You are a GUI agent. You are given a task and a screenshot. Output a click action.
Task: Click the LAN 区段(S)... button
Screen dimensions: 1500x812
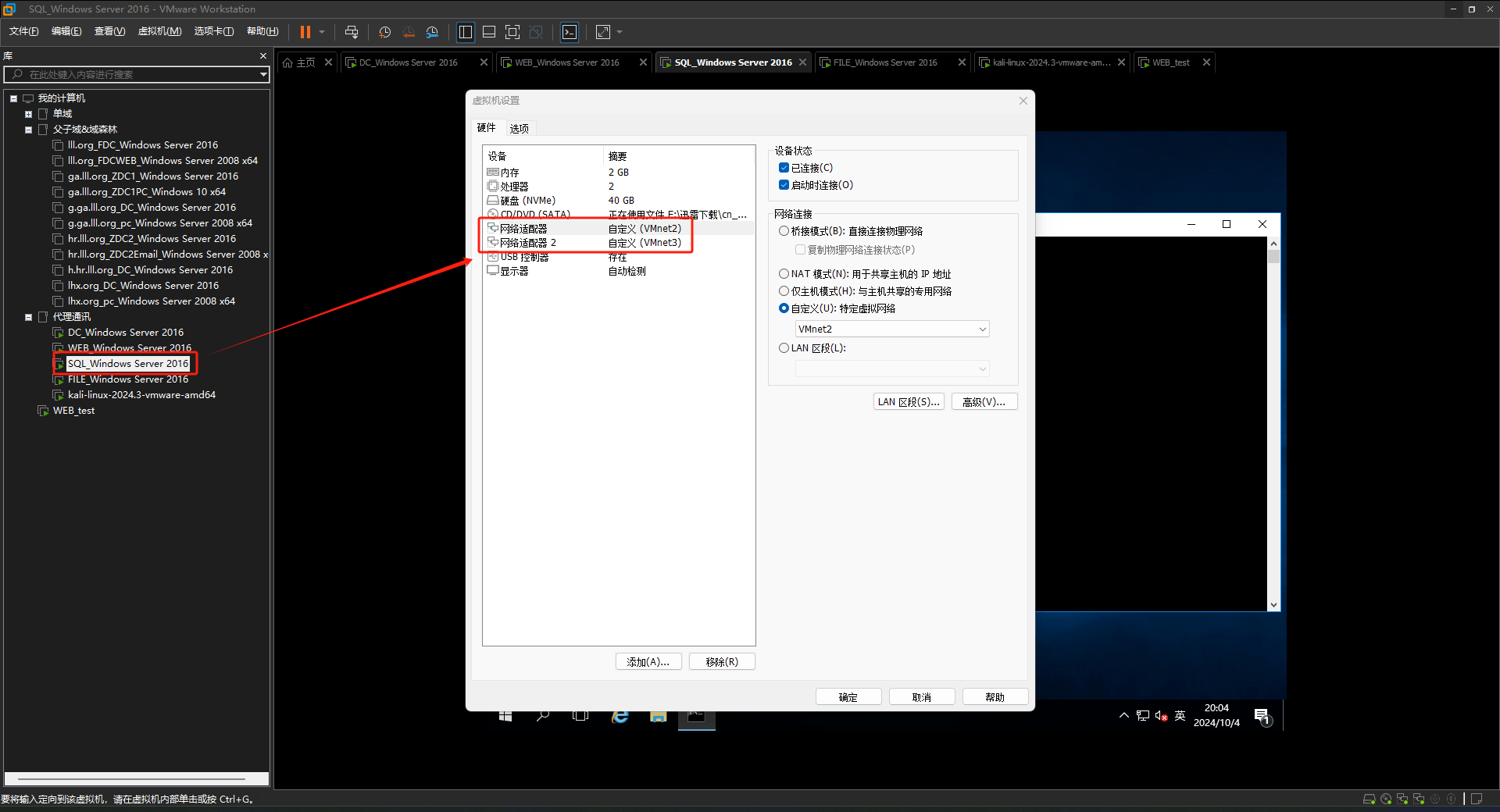point(909,402)
